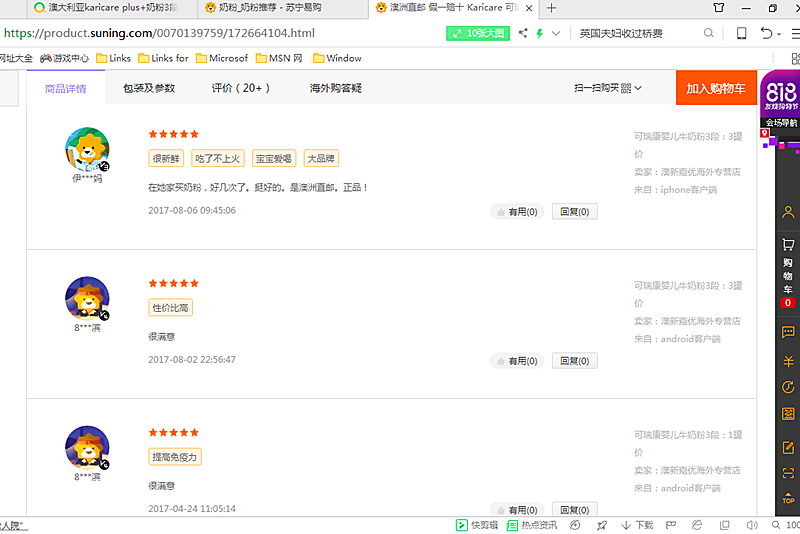
Task: Click the user account icon in sidebar
Action: pyautogui.click(x=788, y=213)
